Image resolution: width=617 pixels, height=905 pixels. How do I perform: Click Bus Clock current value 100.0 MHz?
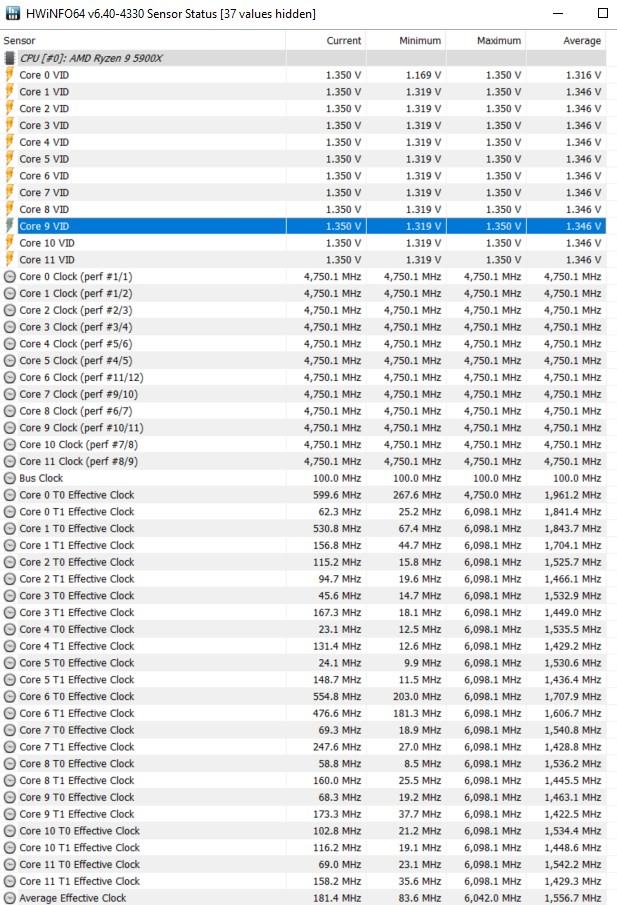coord(337,478)
